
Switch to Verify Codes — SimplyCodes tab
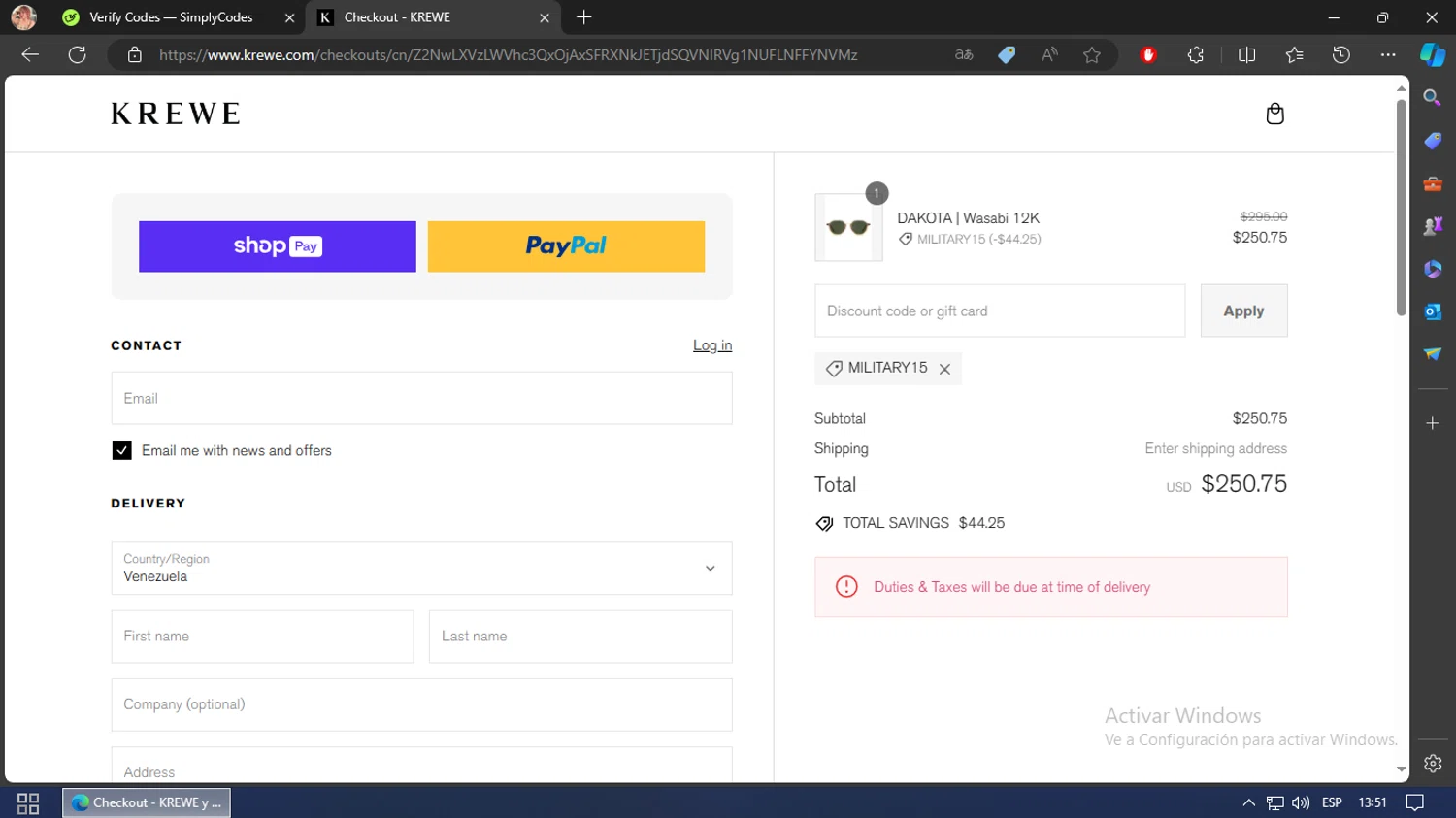click(x=170, y=17)
